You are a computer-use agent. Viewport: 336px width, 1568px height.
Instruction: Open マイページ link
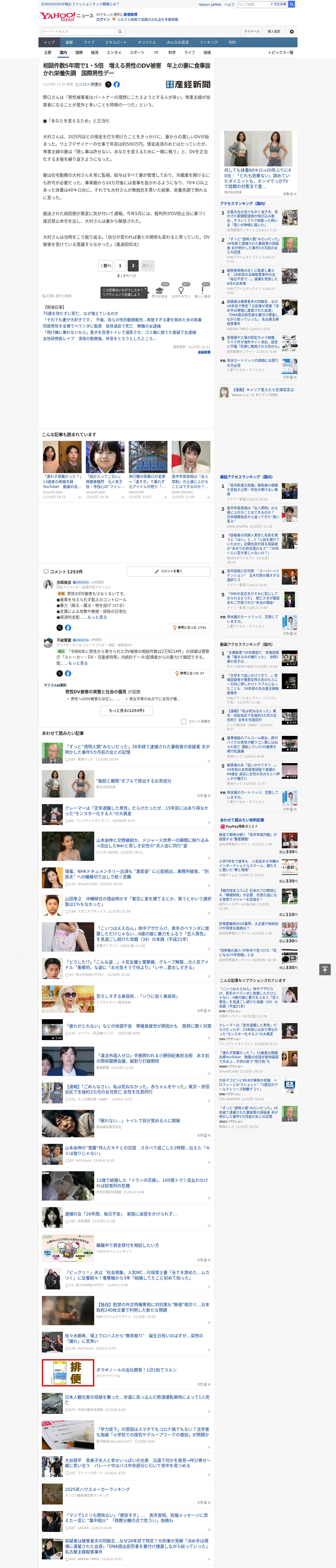tap(251, 32)
